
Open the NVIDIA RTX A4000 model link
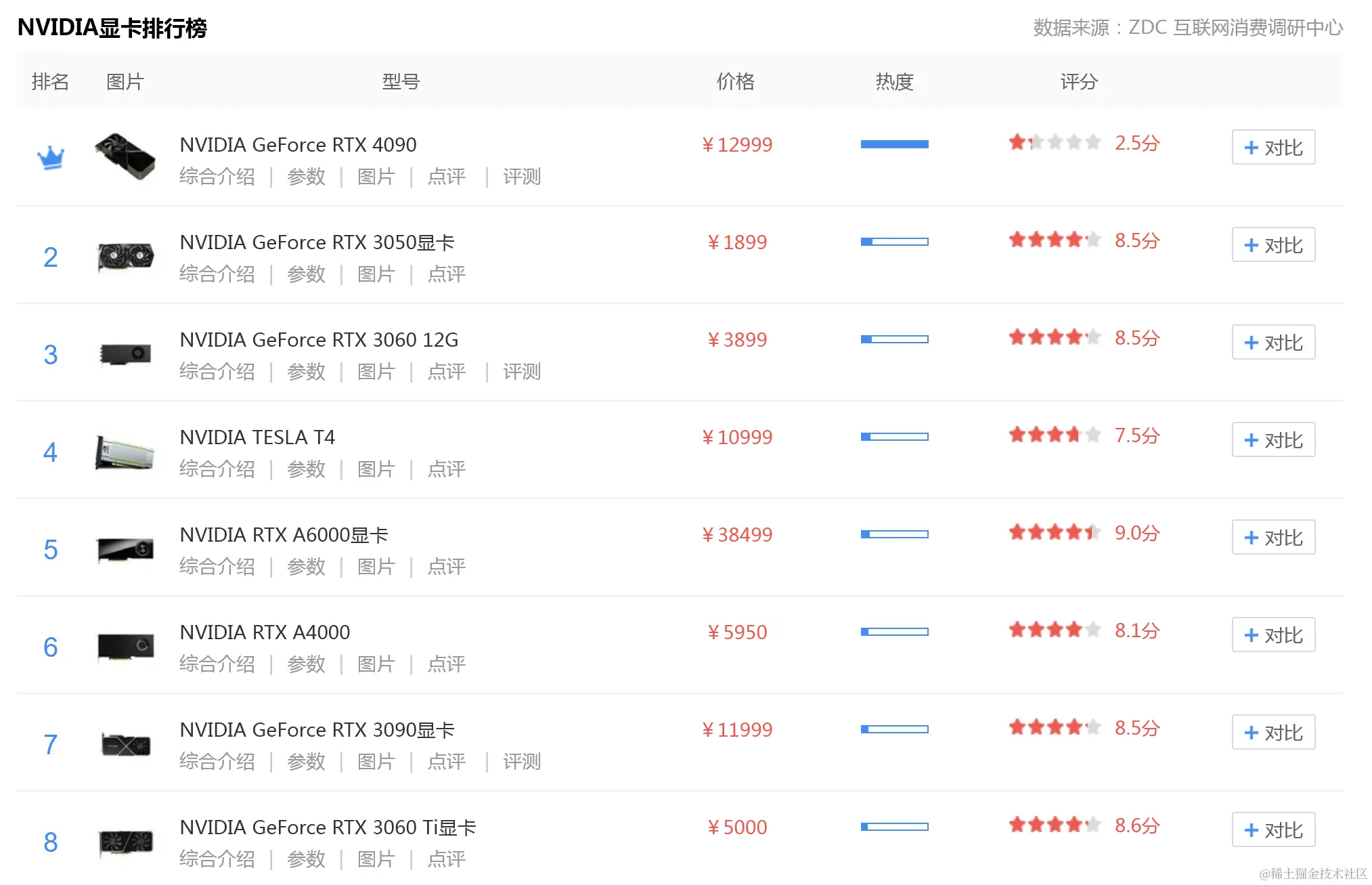(x=265, y=632)
